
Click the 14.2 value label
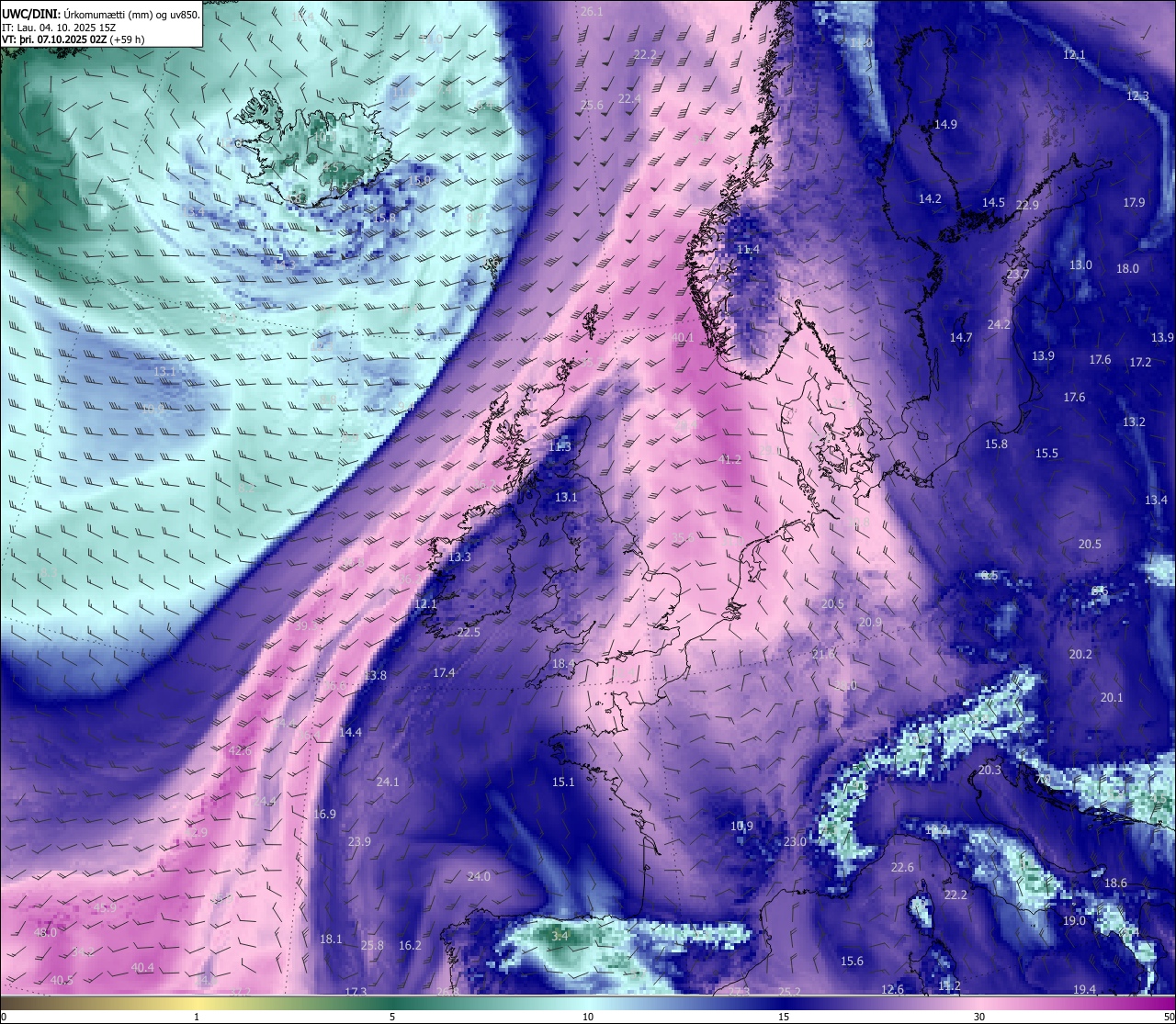click(x=930, y=199)
